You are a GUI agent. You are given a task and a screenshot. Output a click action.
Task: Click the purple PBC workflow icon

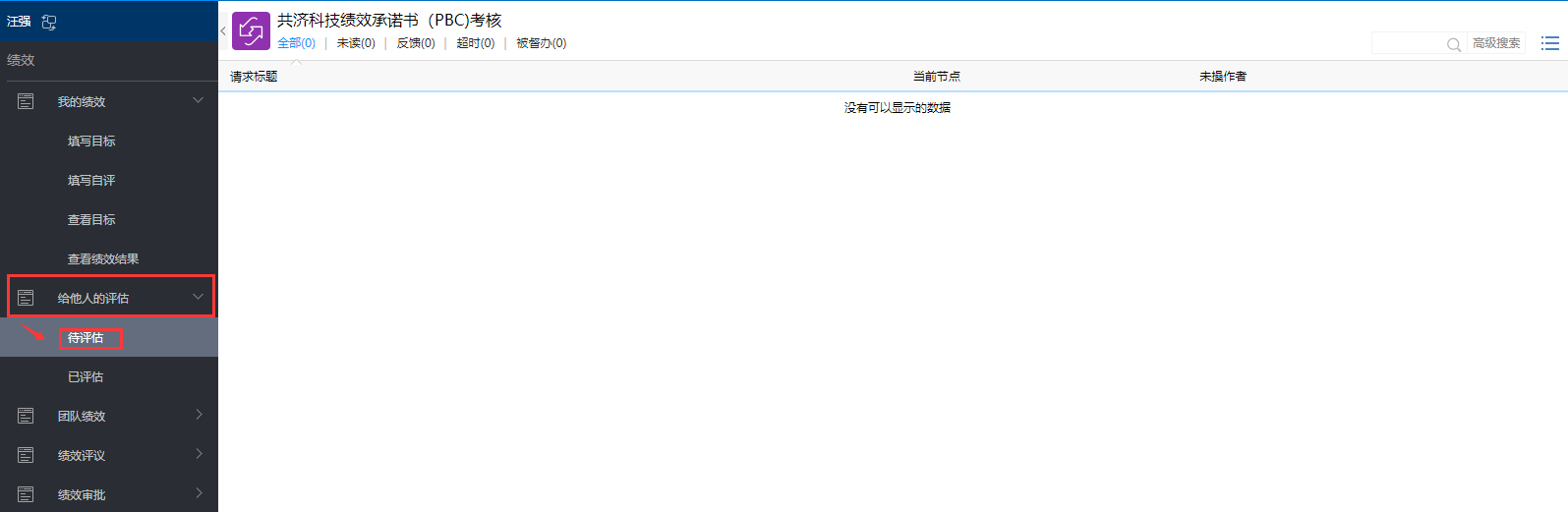(251, 30)
